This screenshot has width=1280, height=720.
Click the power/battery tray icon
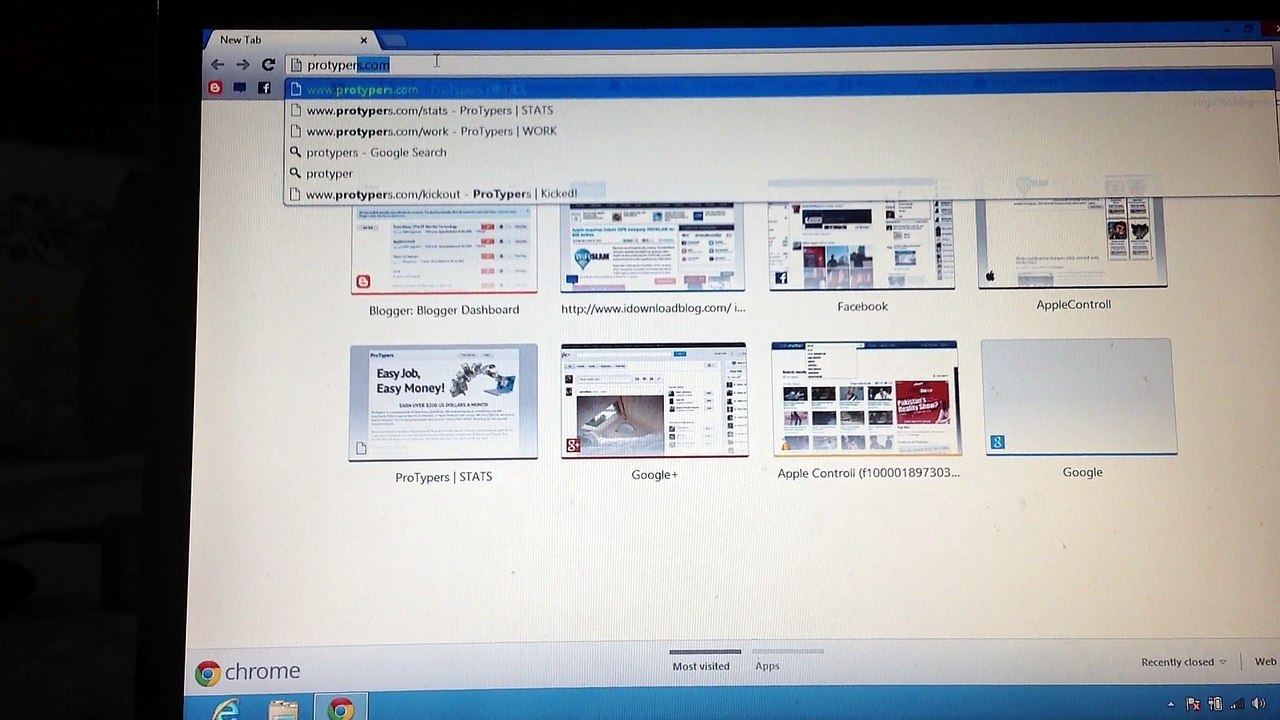[1217, 705]
